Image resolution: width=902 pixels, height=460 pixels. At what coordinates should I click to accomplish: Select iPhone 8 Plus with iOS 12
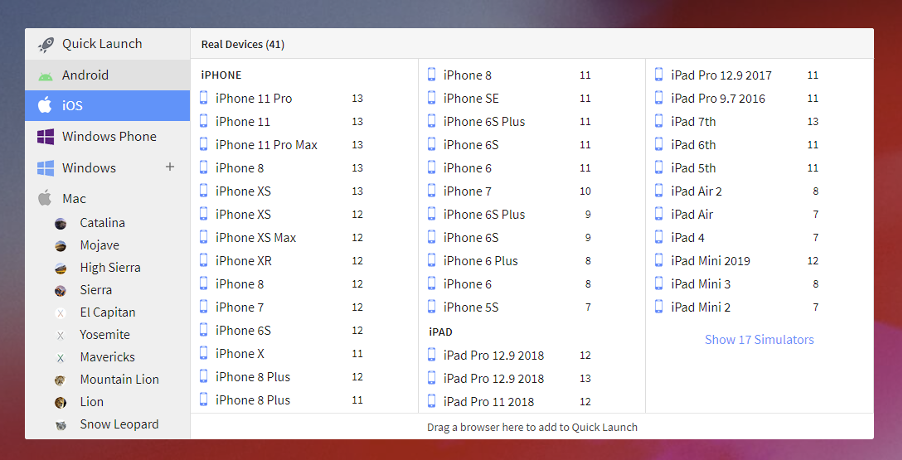click(x=282, y=377)
